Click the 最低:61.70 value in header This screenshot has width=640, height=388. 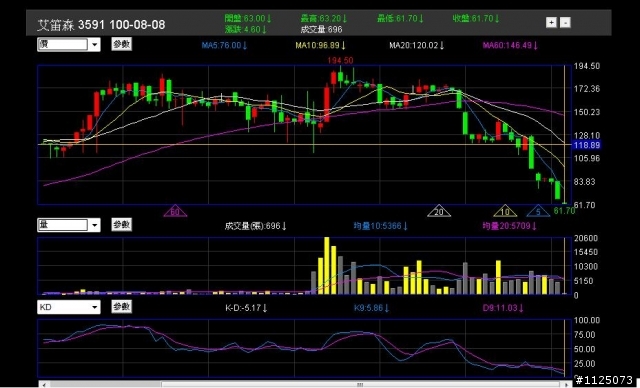point(400,18)
